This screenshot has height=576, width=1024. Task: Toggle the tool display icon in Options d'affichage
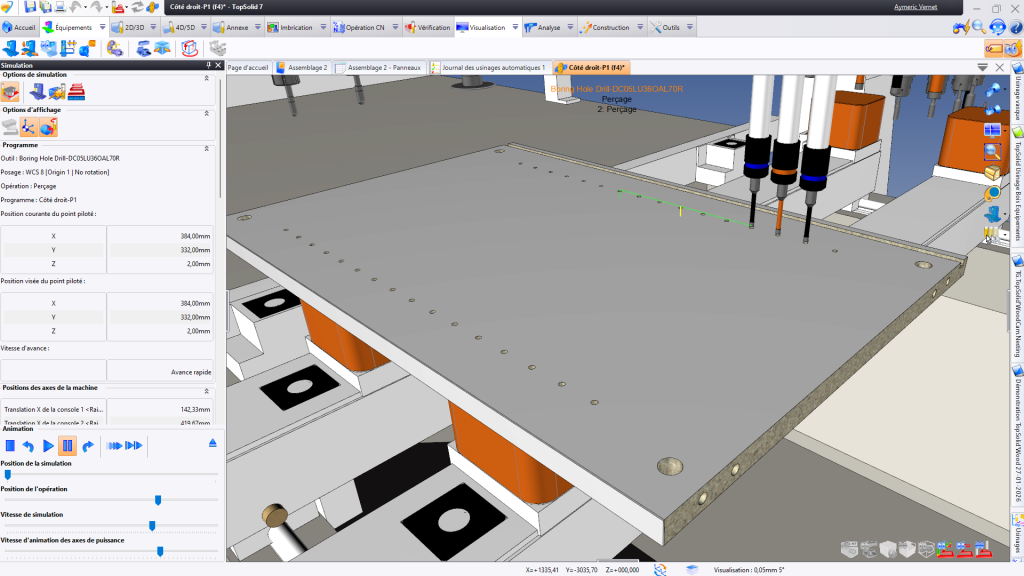click(x=48, y=127)
